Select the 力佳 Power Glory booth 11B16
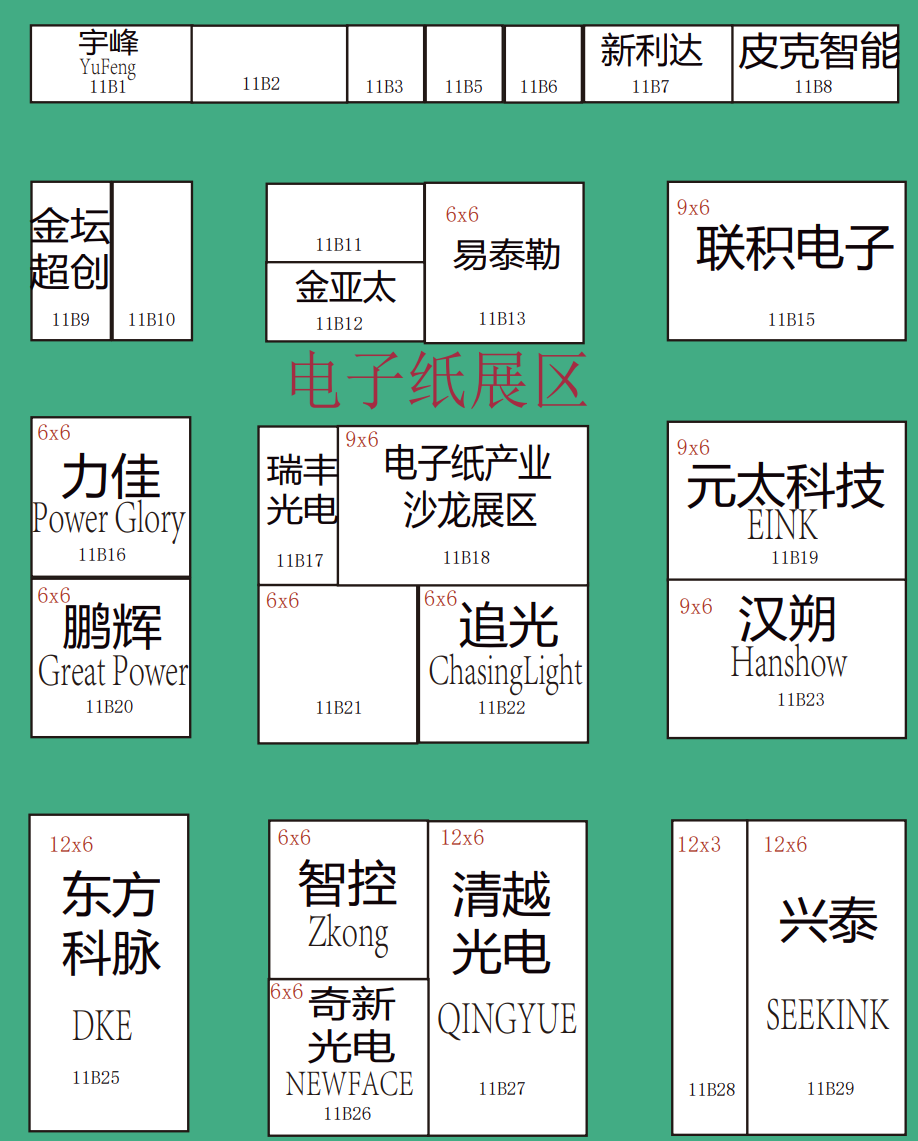The width and height of the screenshot is (918, 1141). [x=111, y=497]
